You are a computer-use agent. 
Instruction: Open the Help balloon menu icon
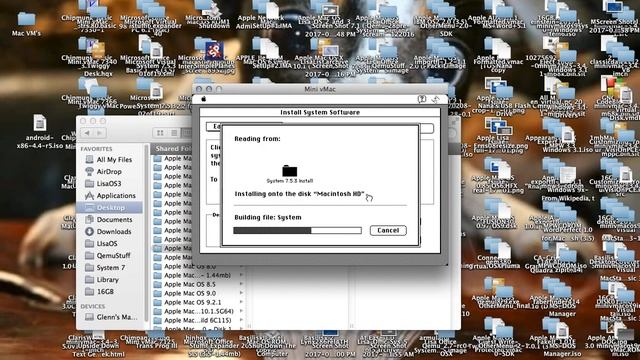(422, 99)
